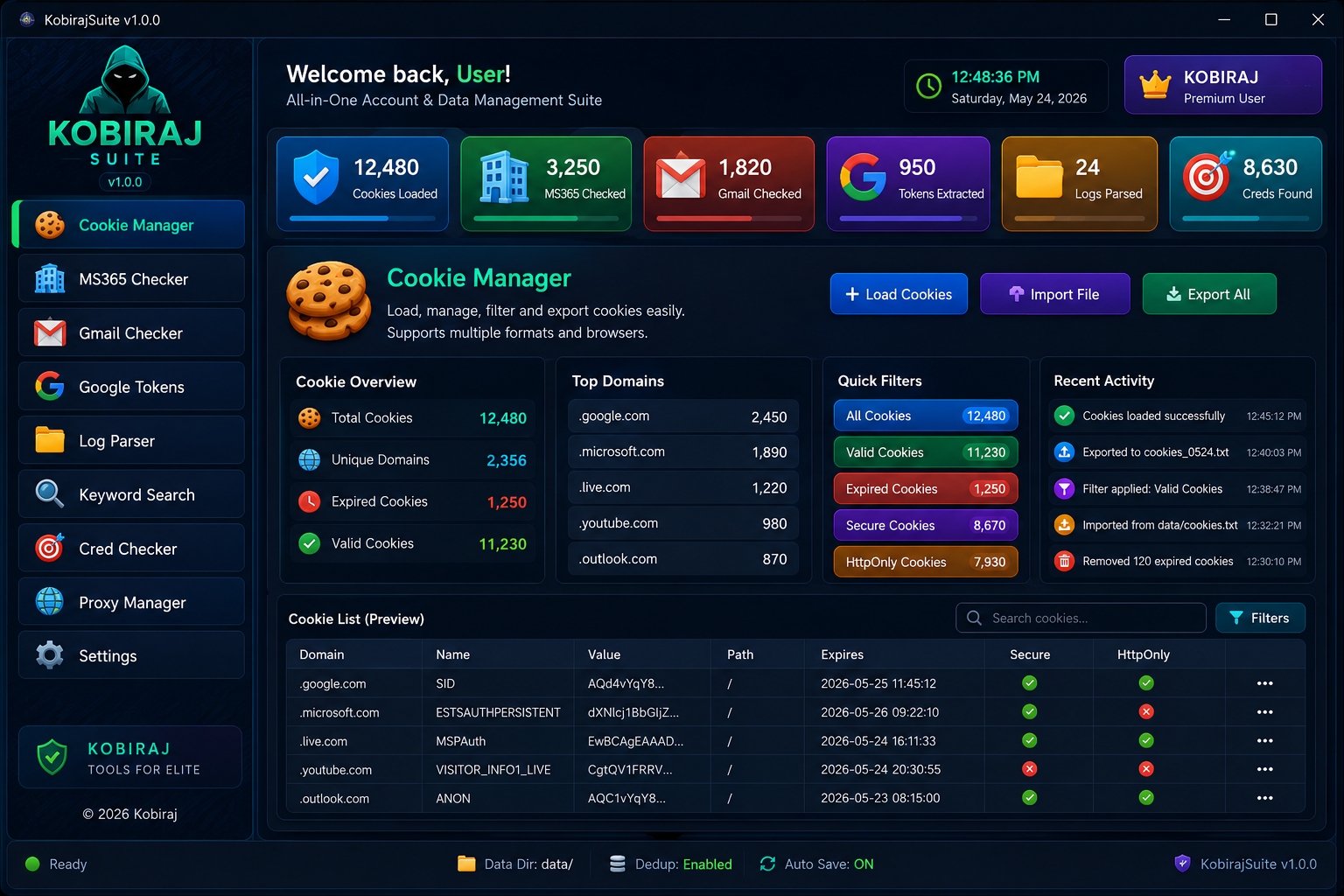Click the Export All button

click(1209, 294)
